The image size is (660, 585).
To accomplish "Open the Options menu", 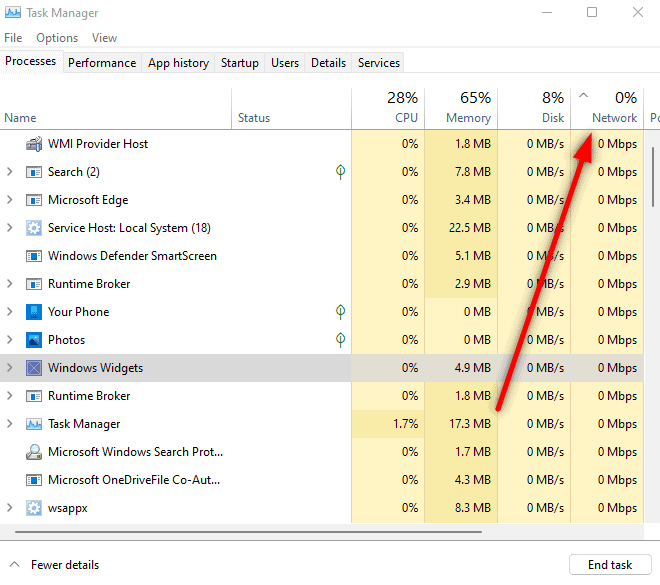I will pos(57,38).
